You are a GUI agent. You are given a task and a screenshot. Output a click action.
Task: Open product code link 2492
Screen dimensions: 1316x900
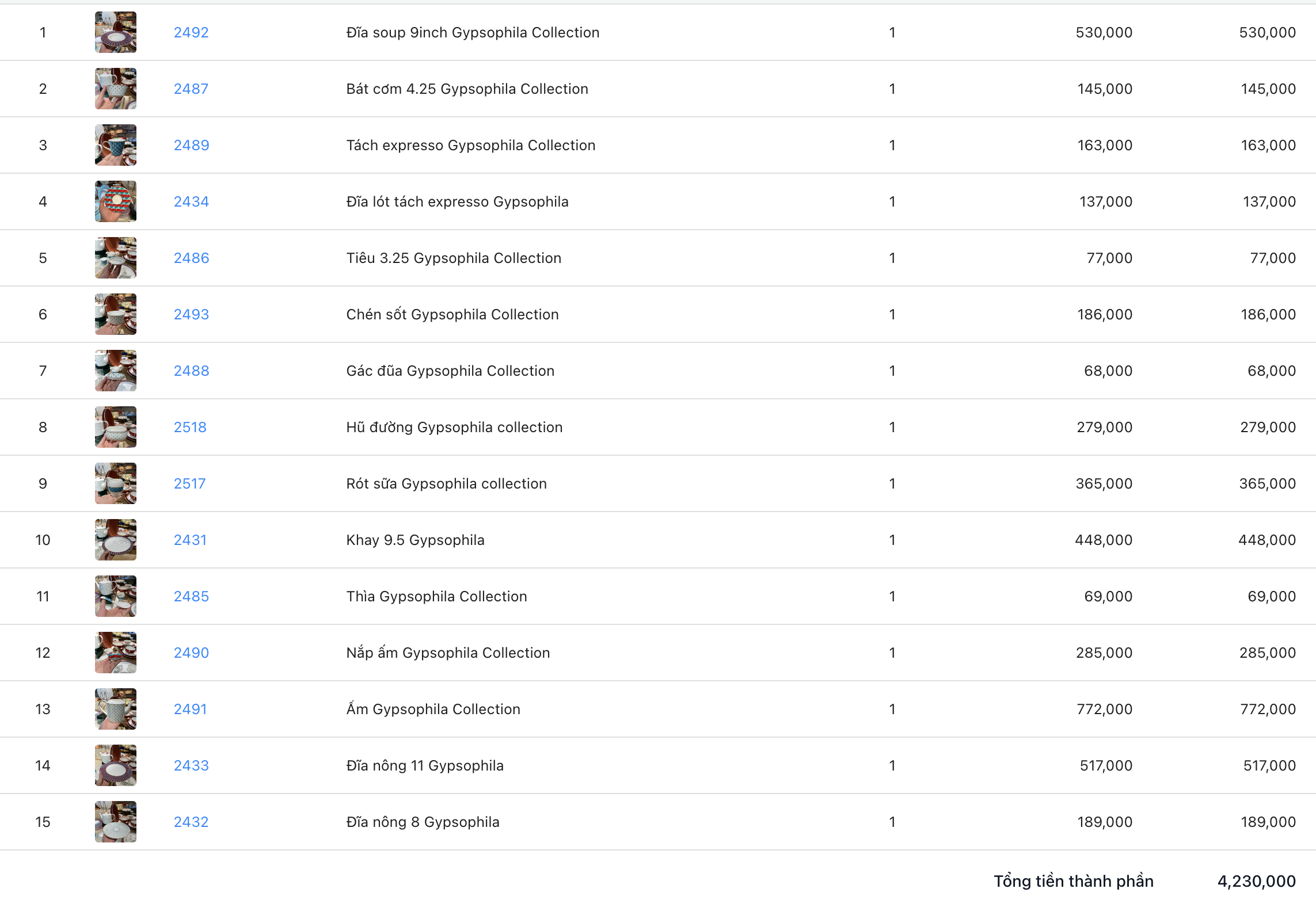coord(191,33)
